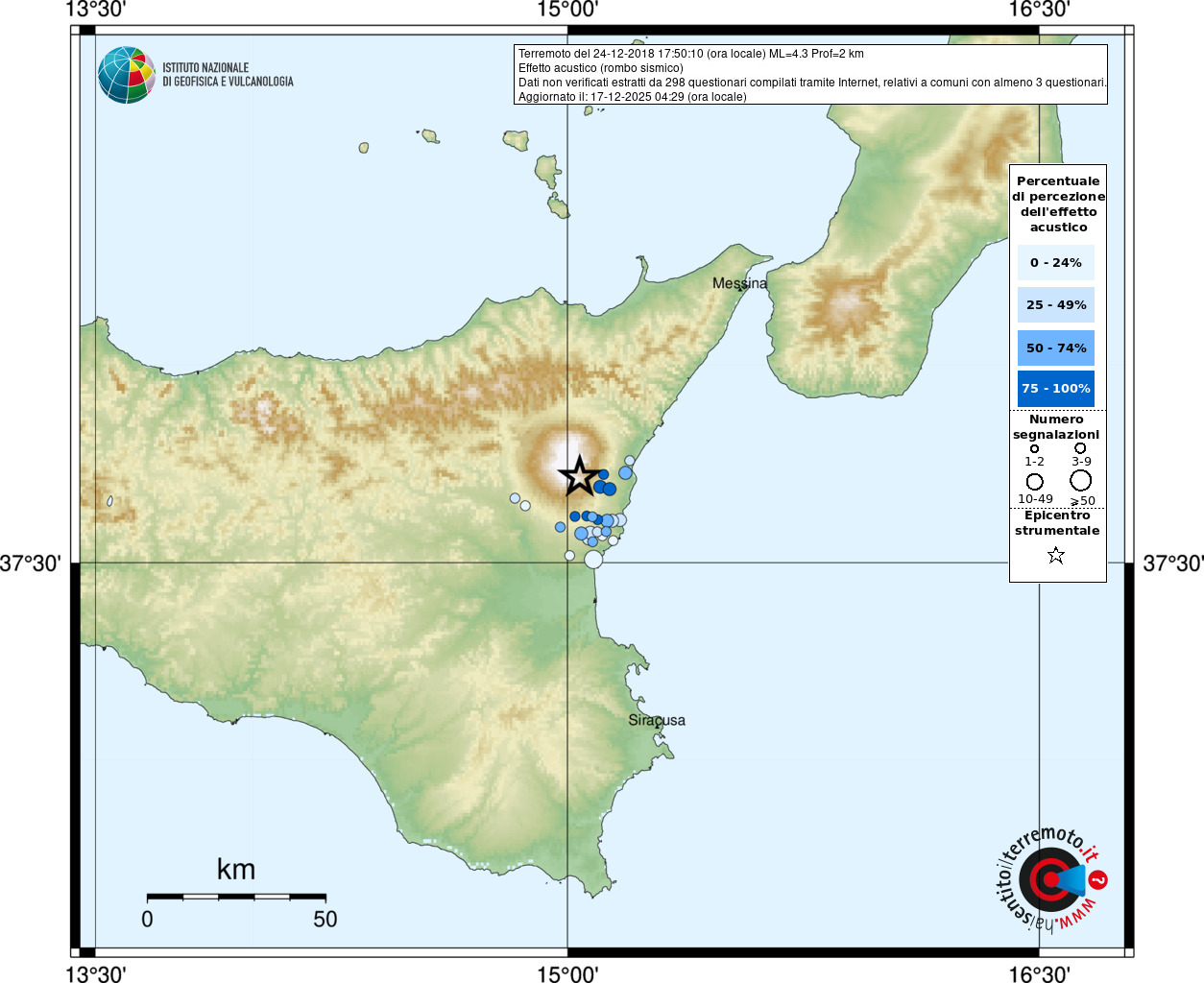Click the Siracusa city label
This screenshot has width=1204, height=983.
coord(657,720)
